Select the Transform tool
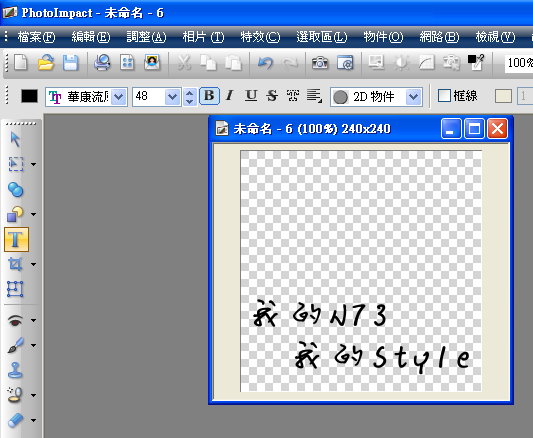Viewport: 533px width, 438px height. 15,289
